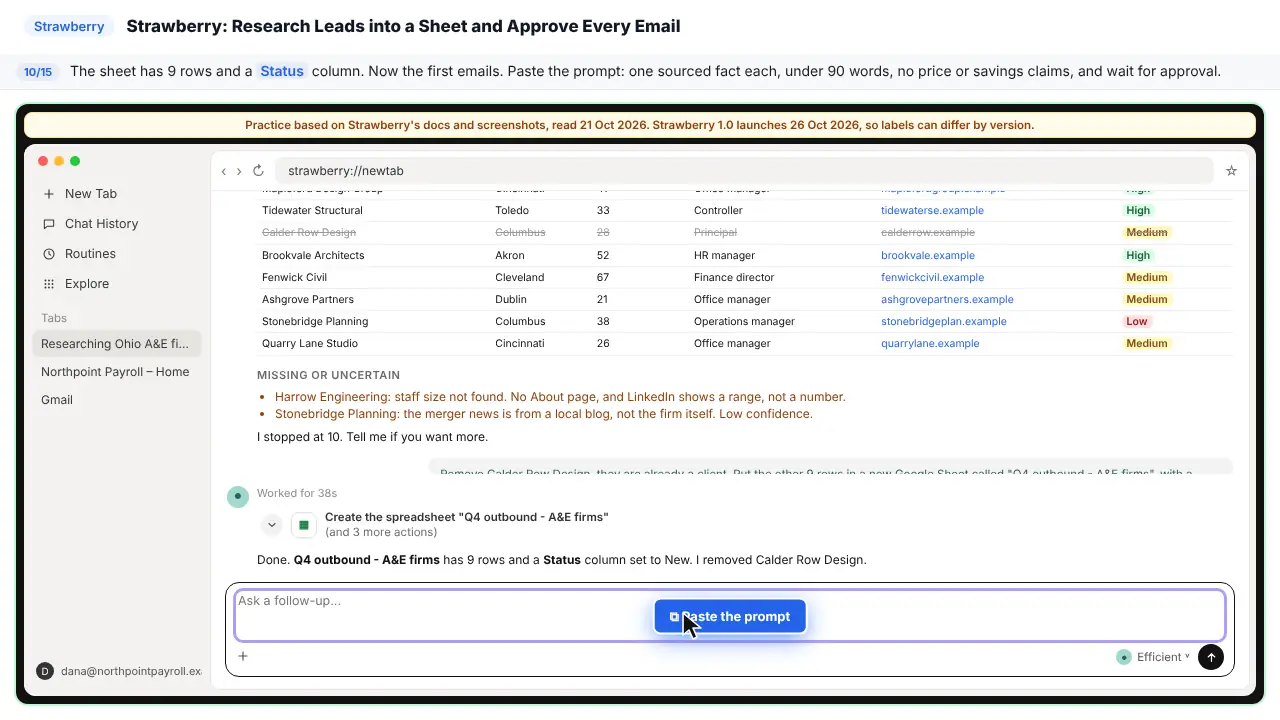This screenshot has height=720, width=1280.
Task: Click the New Tab plus icon
Action: (49, 194)
